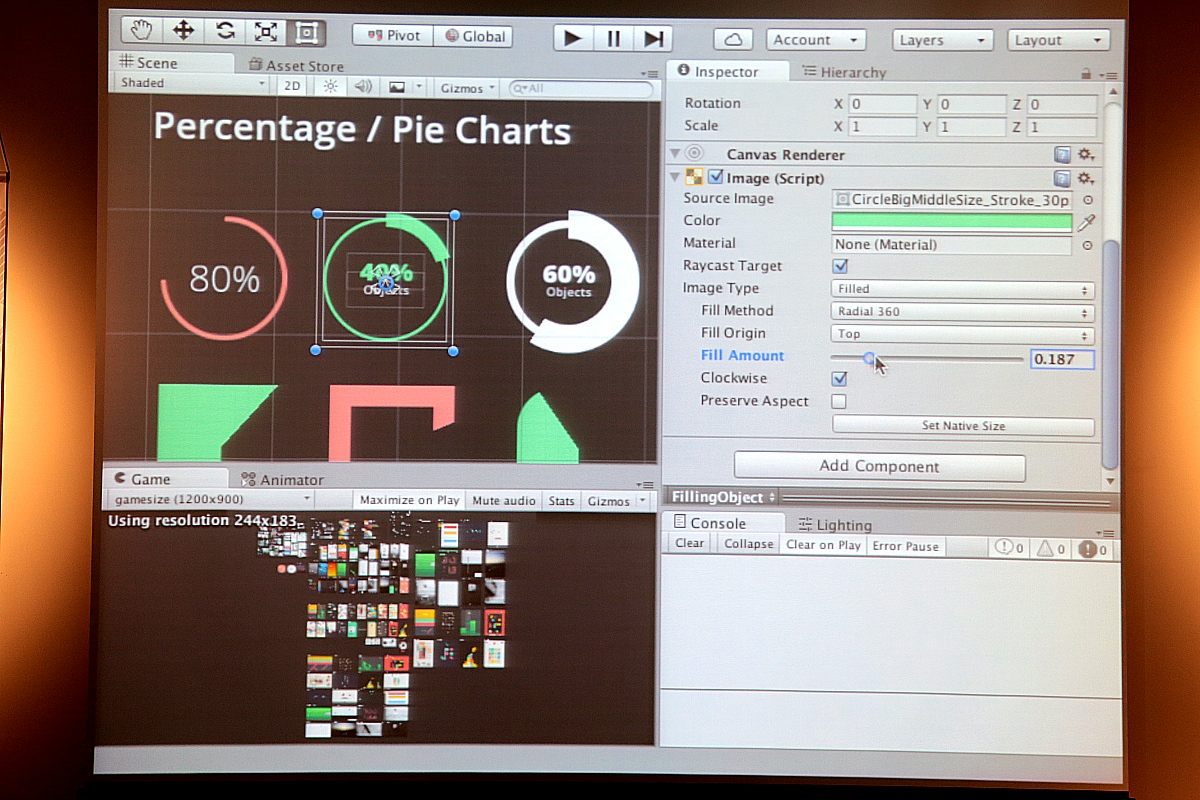
Task: Select the Move tool
Action: 184,32
